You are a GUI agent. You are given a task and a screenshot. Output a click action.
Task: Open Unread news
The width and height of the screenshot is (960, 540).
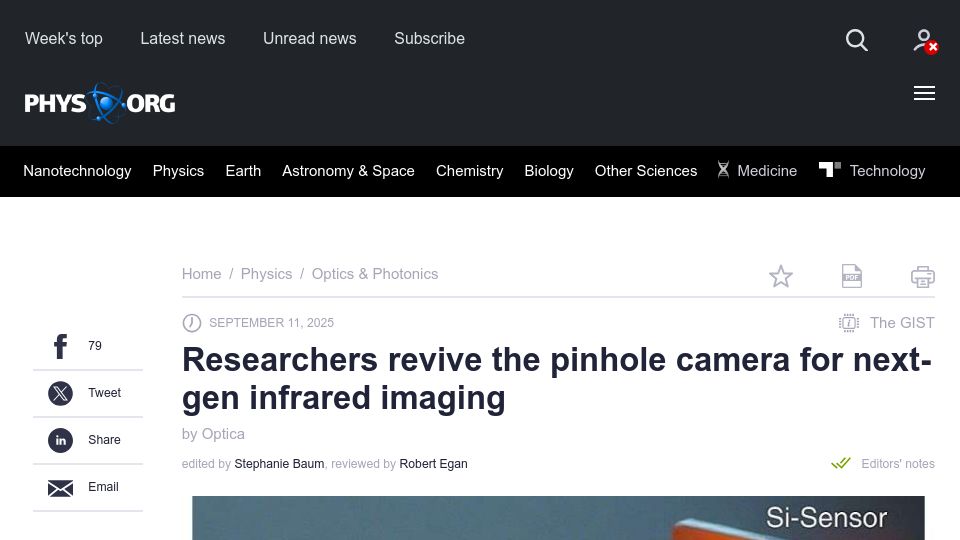tap(310, 39)
